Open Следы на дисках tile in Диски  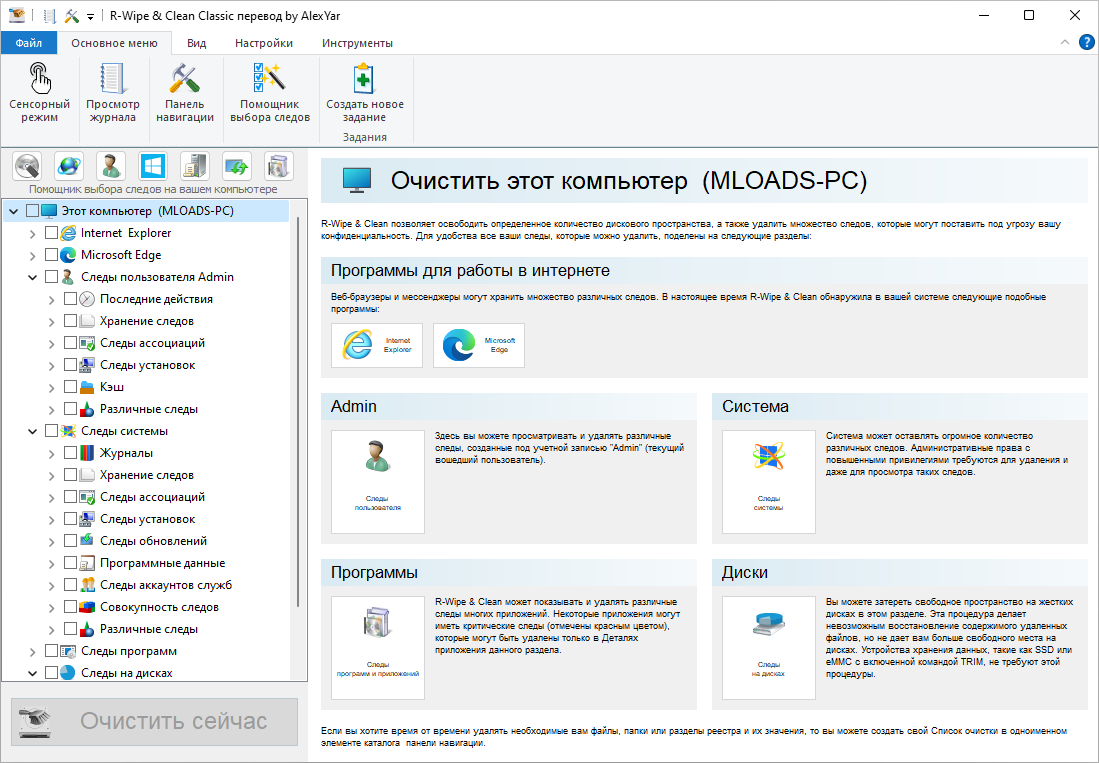point(768,648)
